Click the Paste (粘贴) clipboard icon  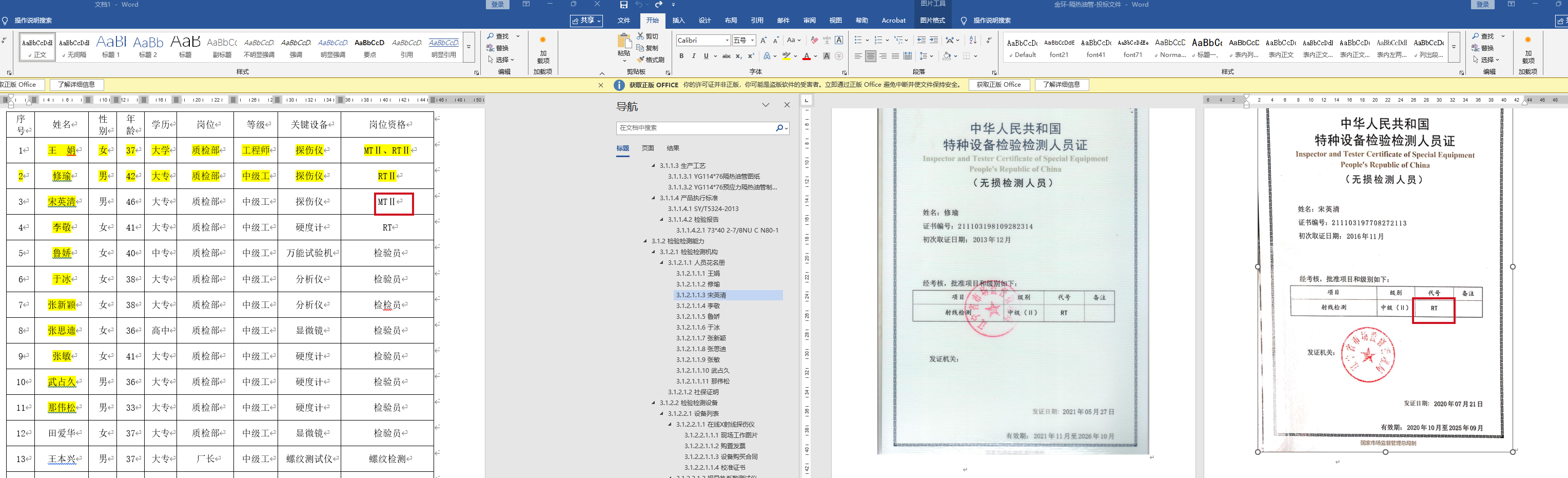tap(624, 44)
